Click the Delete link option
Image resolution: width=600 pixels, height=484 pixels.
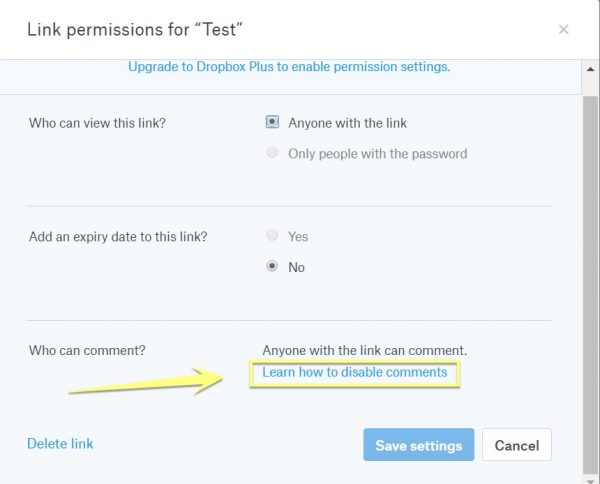[x=60, y=443]
